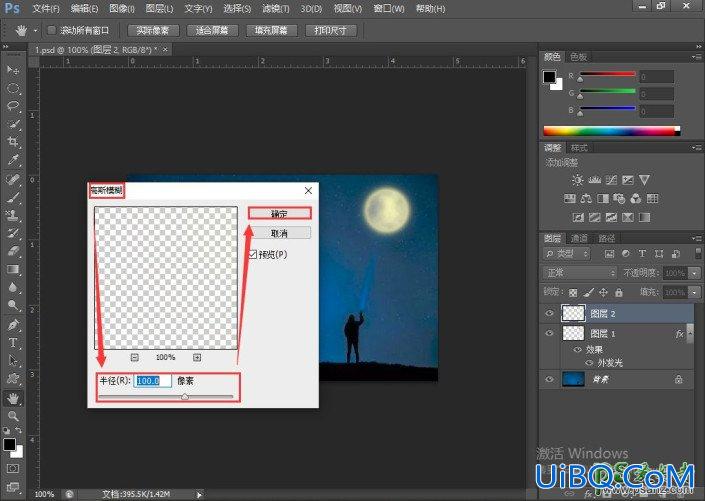This screenshot has height=501, width=705.
Task: Open the Hand tool preset picker
Action: tap(35, 31)
